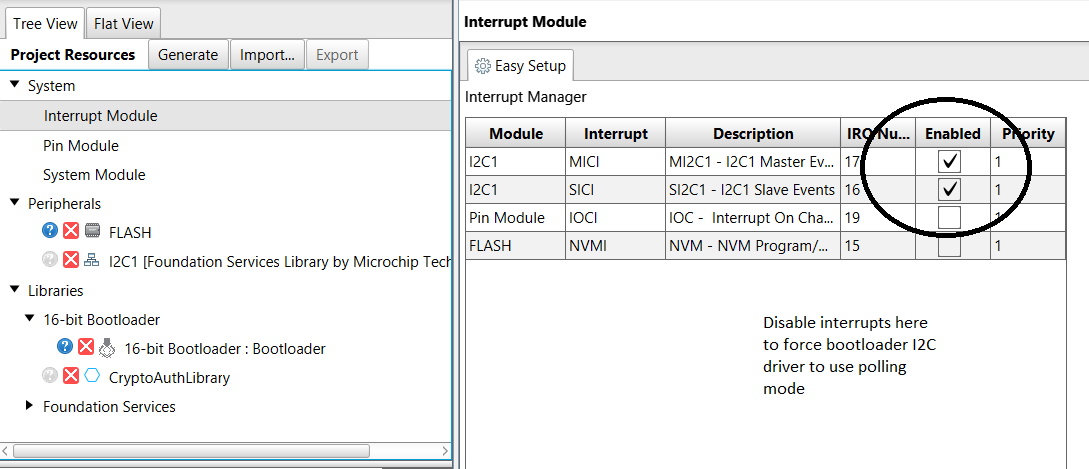This screenshot has height=469, width=1089.
Task: Select Pin Module in the tree
Action: tap(81, 146)
